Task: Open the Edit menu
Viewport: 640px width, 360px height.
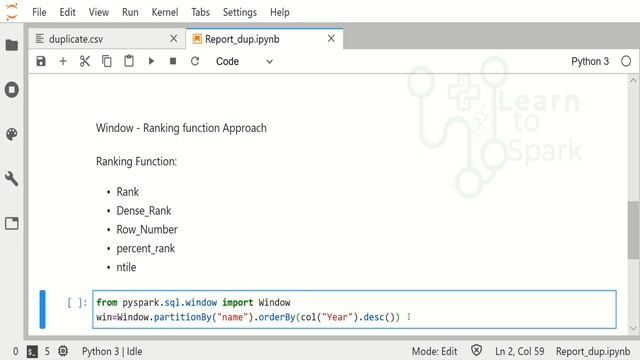Action: coord(67,12)
